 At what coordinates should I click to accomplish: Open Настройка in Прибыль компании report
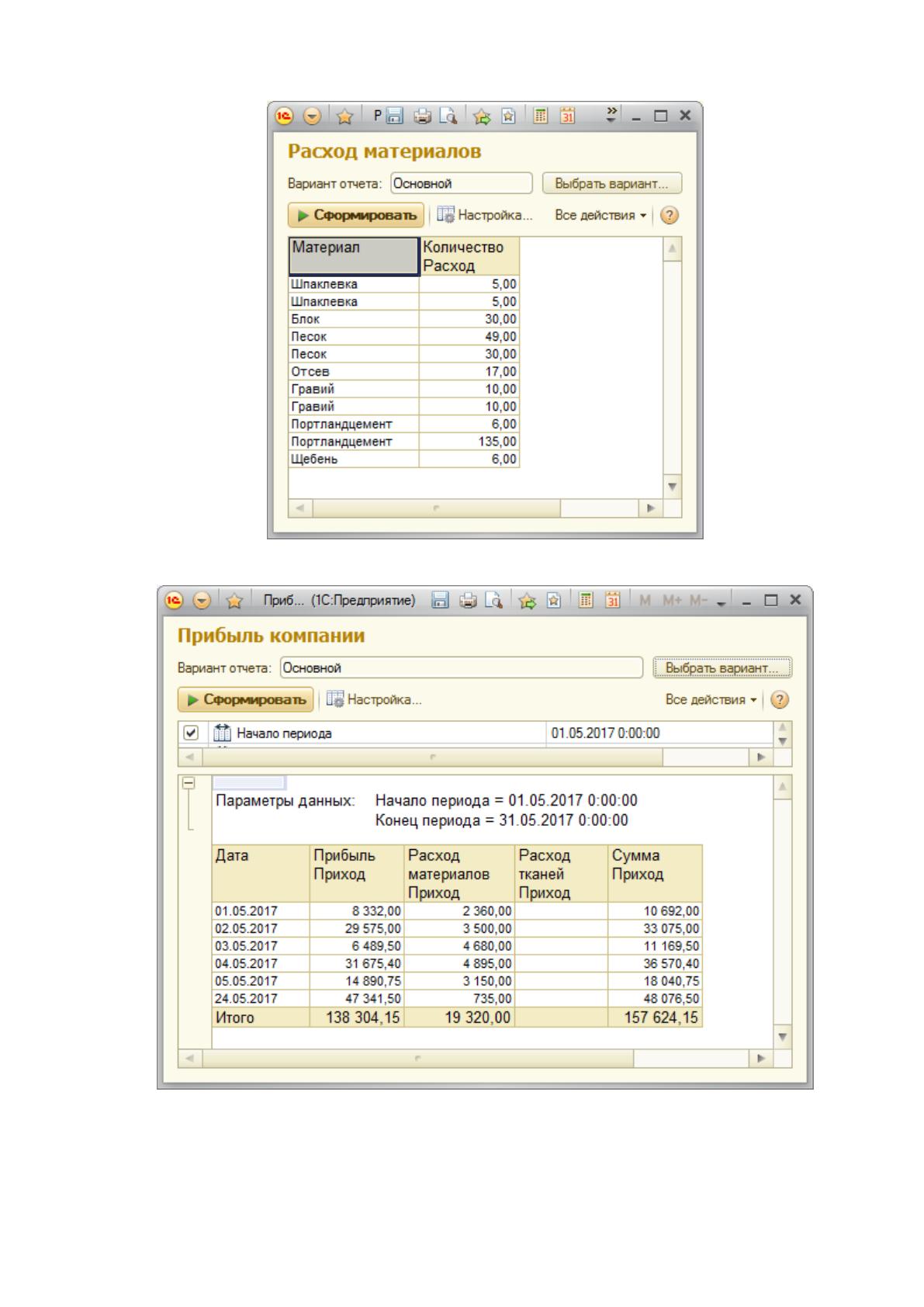[x=374, y=699]
